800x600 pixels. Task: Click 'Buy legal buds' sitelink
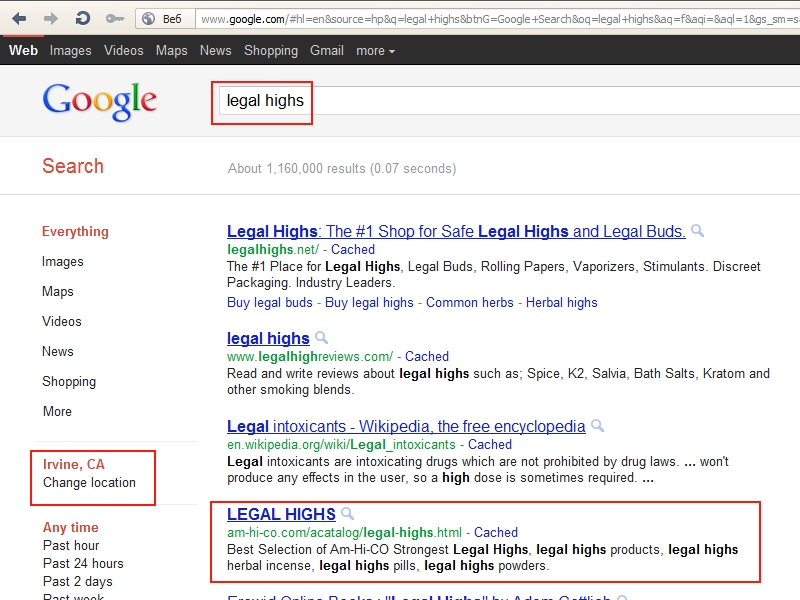[x=269, y=303]
